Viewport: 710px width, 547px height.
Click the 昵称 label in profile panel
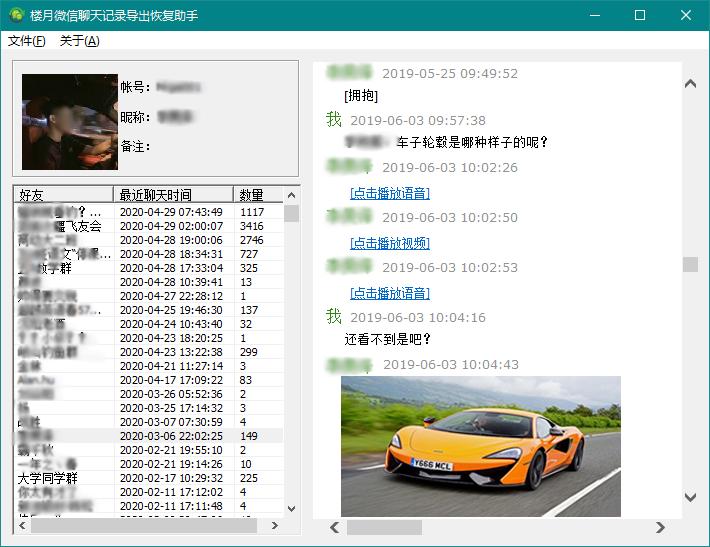pos(135,117)
